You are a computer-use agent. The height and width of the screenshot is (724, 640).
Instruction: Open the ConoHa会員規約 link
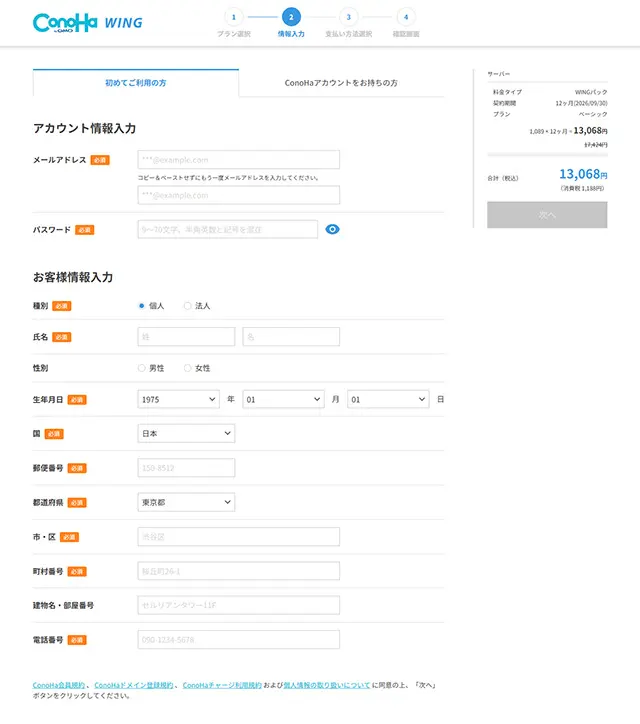(x=59, y=686)
